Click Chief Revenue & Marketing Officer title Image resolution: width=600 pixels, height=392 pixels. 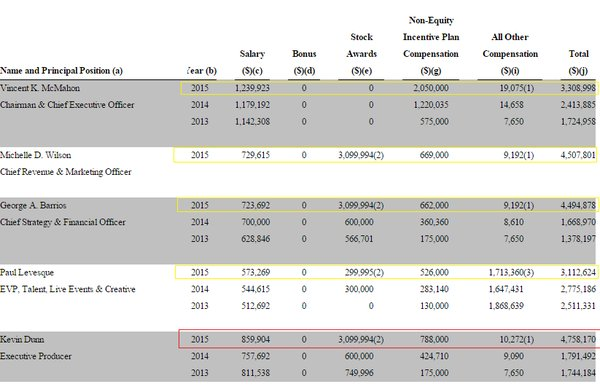click(x=65, y=172)
